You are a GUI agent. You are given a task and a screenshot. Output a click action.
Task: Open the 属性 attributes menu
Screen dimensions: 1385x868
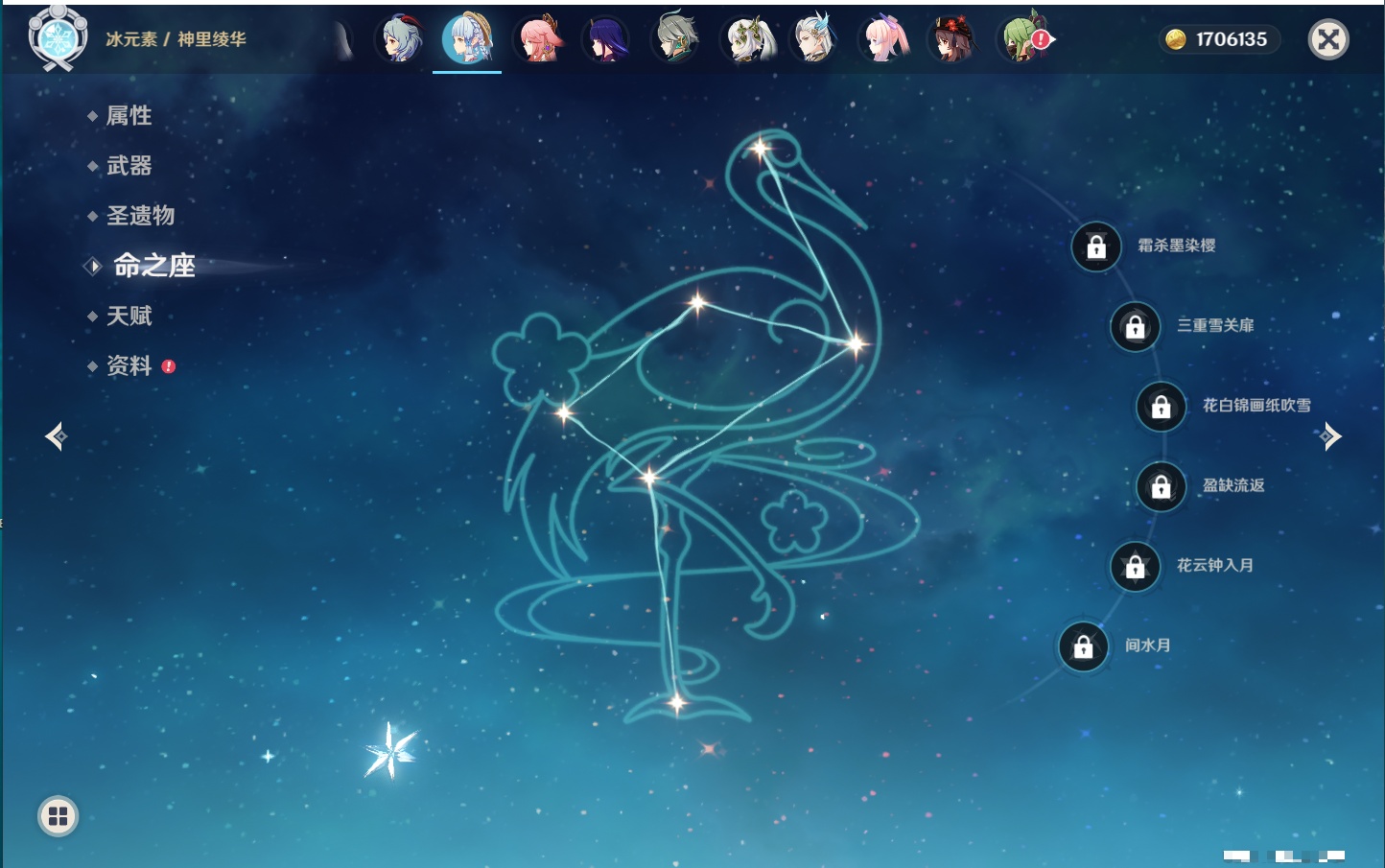tap(129, 116)
